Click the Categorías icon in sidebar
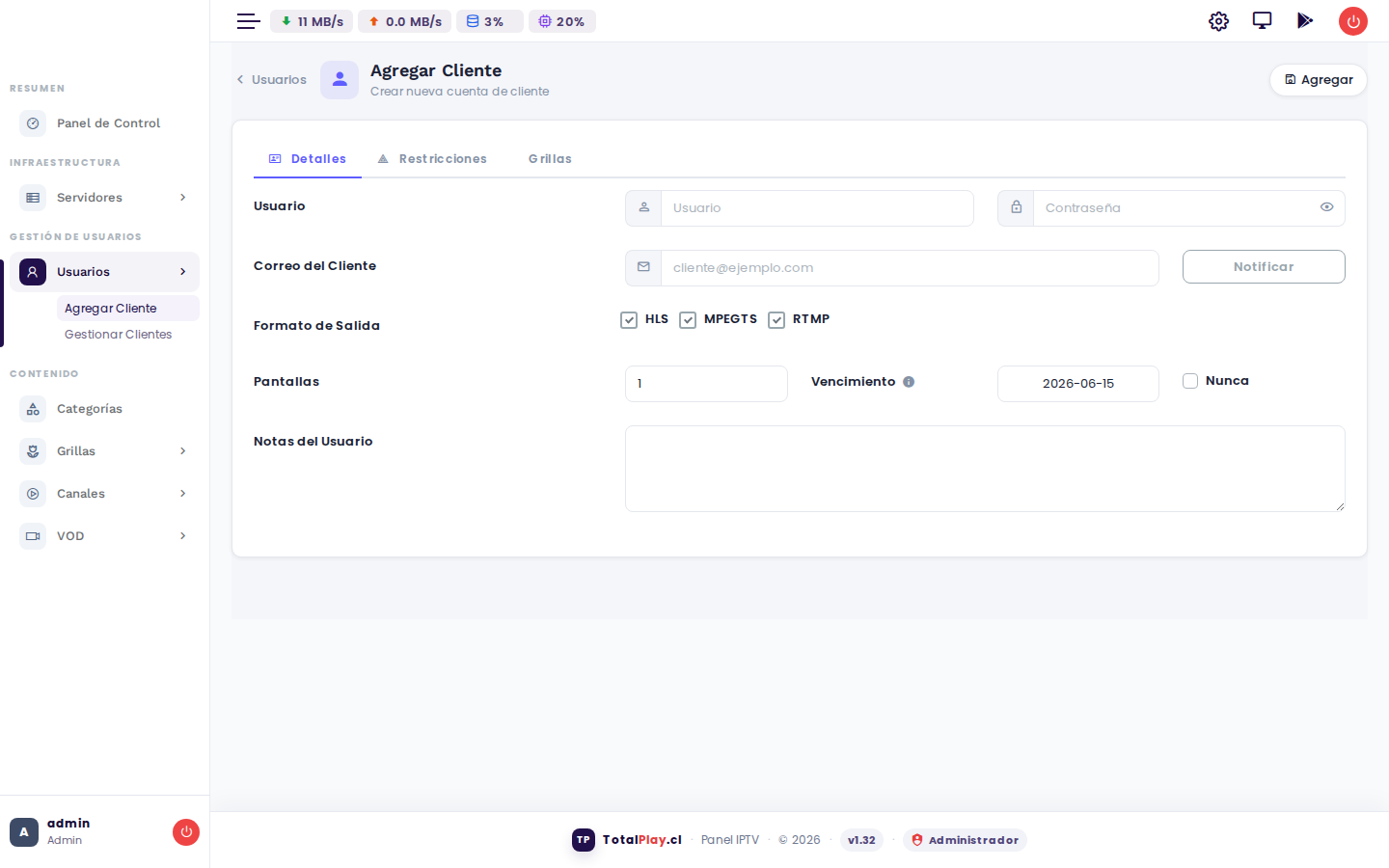Viewport: 1389px width, 868px height. pyautogui.click(x=33, y=409)
